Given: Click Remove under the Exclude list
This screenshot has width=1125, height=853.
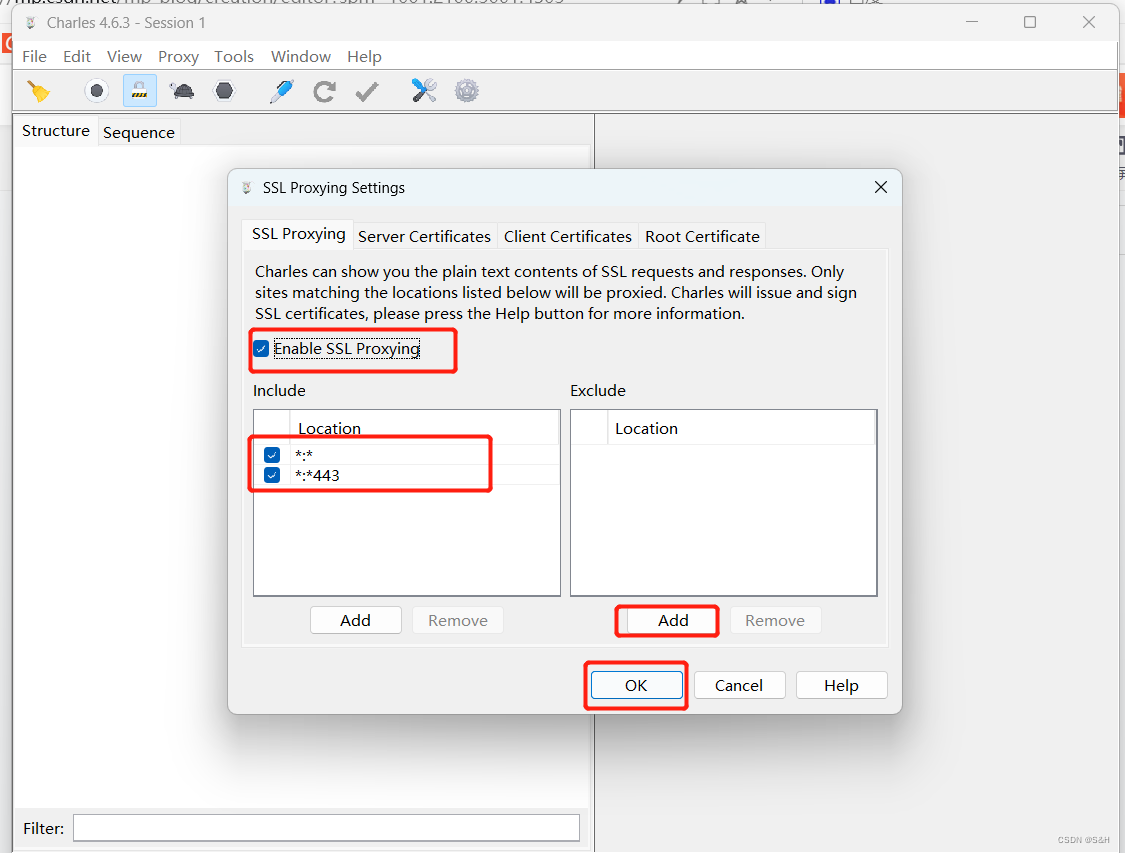Looking at the screenshot, I should coord(775,621).
